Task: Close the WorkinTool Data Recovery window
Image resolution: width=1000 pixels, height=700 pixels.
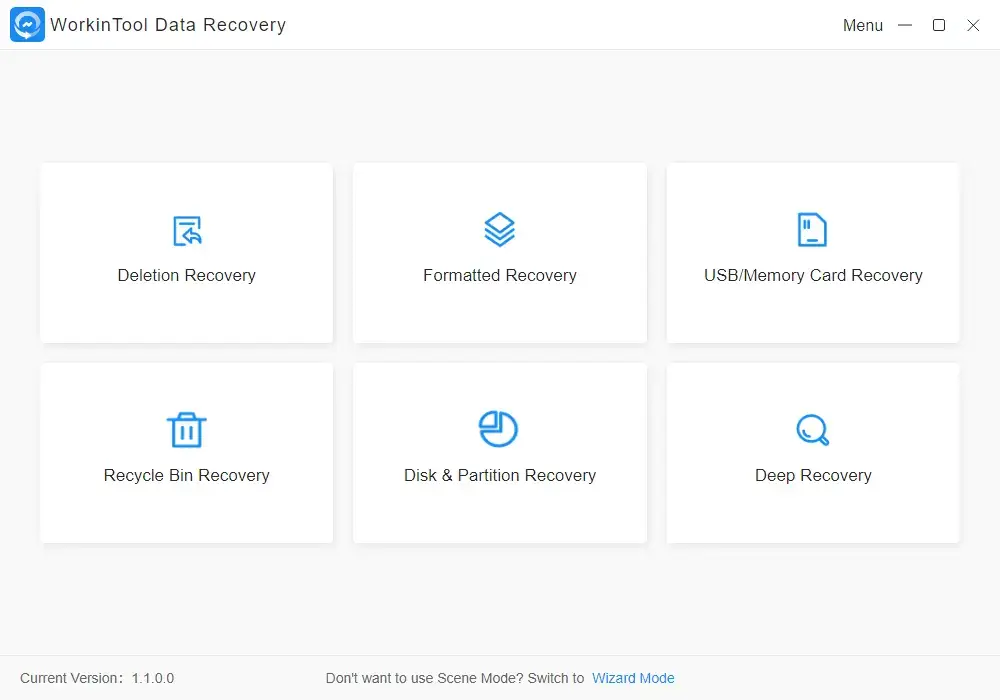Action: 973,25
